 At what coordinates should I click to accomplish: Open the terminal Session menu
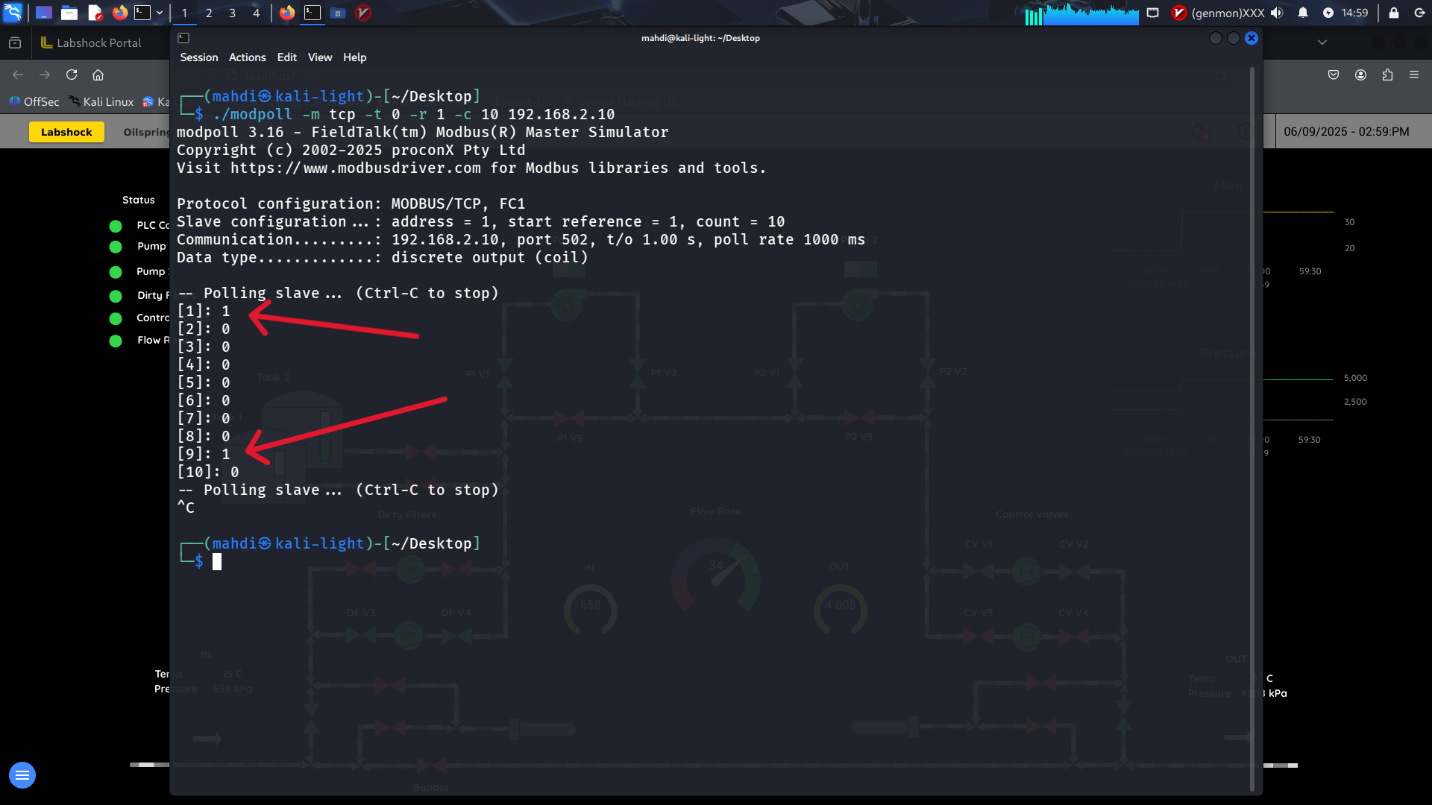199,58
